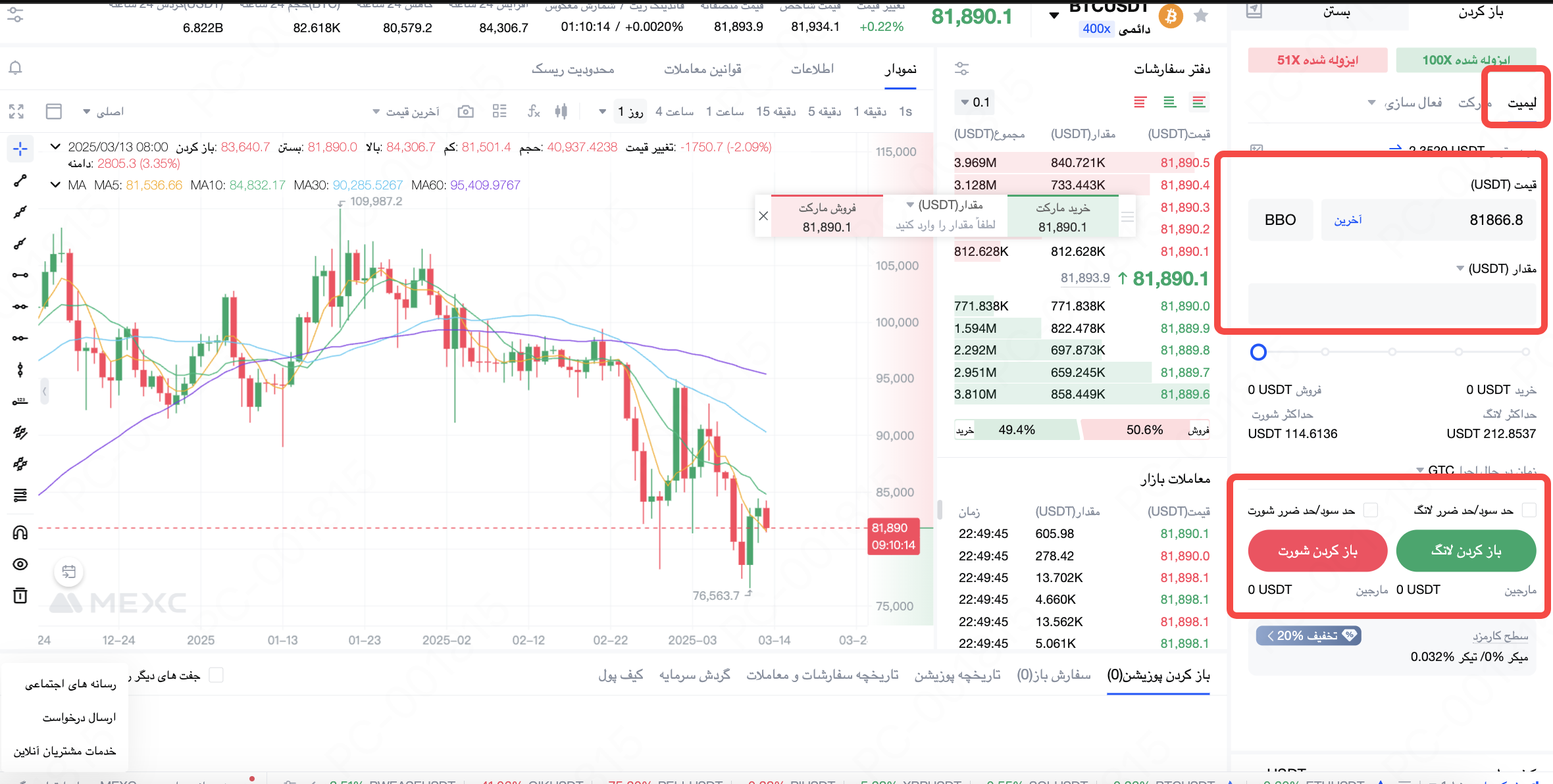Click ایزوله شده 51X short leverage button

coord(1317,60)
